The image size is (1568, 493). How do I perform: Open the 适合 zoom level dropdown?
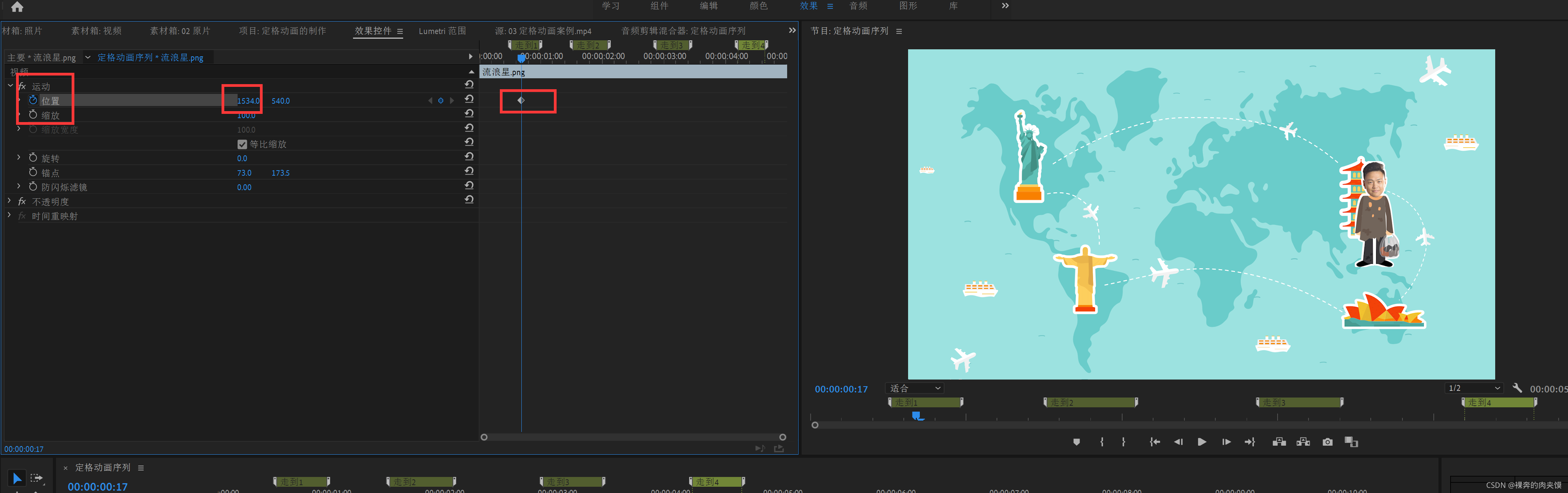(915, 388)
